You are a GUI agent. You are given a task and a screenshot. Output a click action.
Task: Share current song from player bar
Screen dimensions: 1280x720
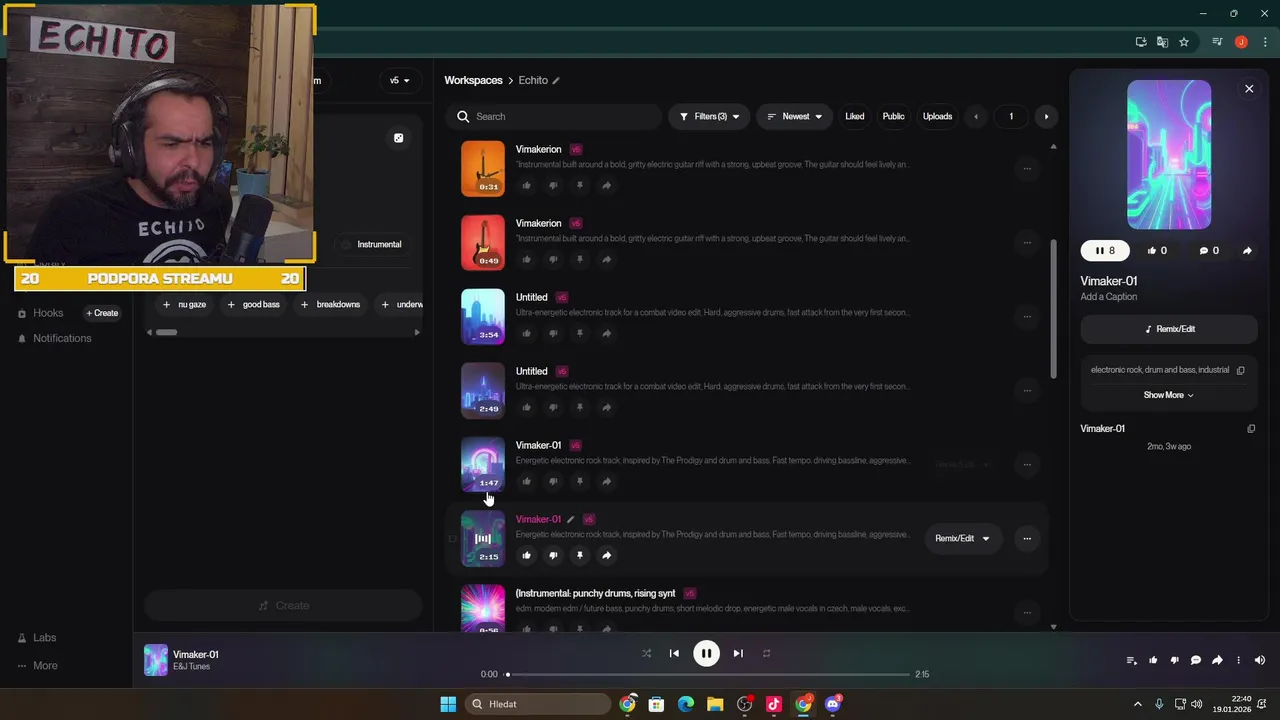pos(1217,660)
